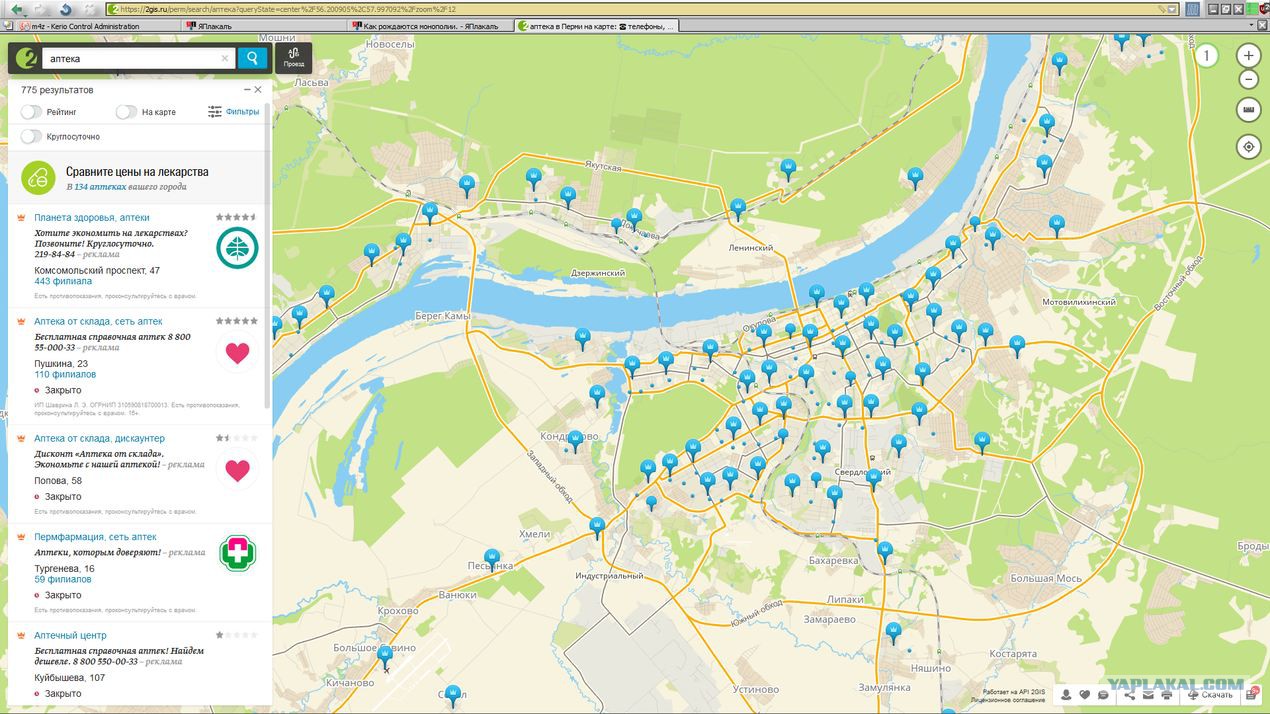Locate my position on map

tap(1248, 147)
